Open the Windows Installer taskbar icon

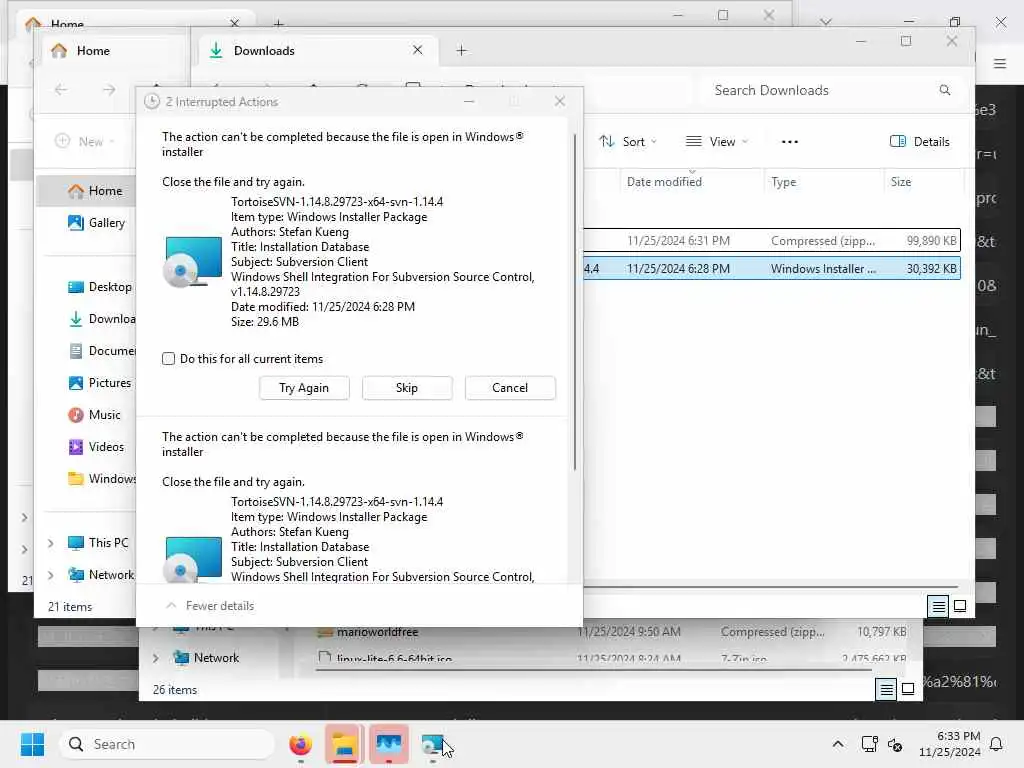click(432, 744)
